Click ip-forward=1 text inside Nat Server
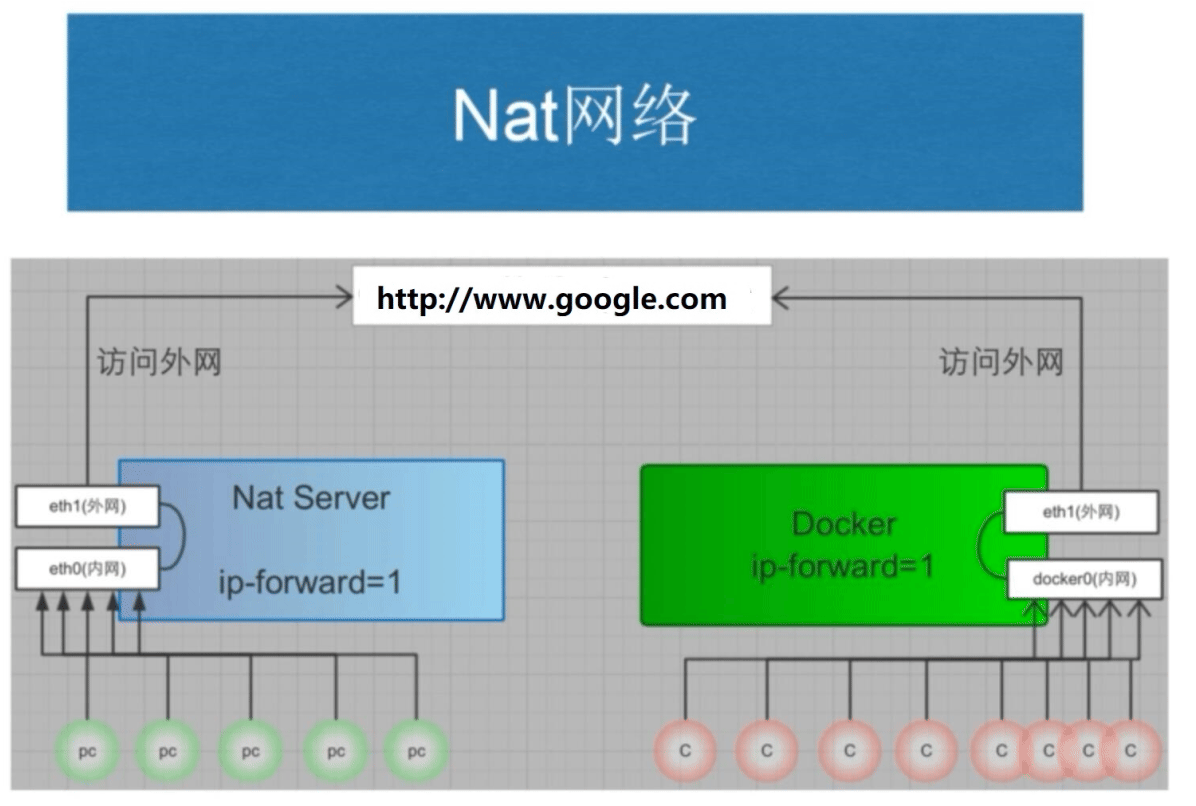This screenshot has height=806, width=1196. 310,581
